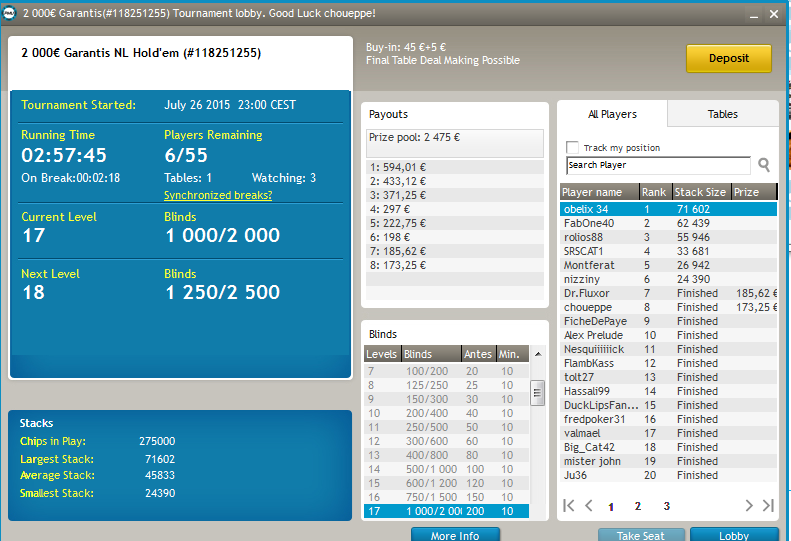Sort by Stack Size column header
This screenshot has height=541, width=791.
pos(702,192)
